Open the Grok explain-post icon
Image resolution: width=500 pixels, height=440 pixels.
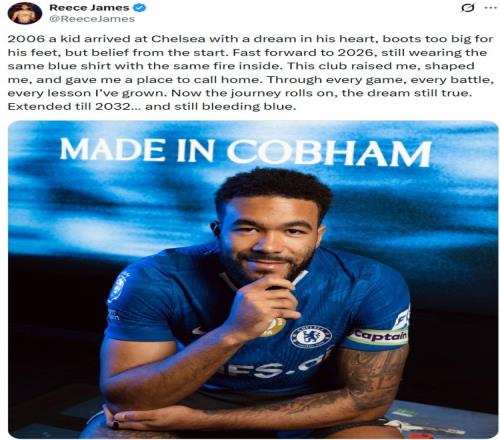[468, 8]
